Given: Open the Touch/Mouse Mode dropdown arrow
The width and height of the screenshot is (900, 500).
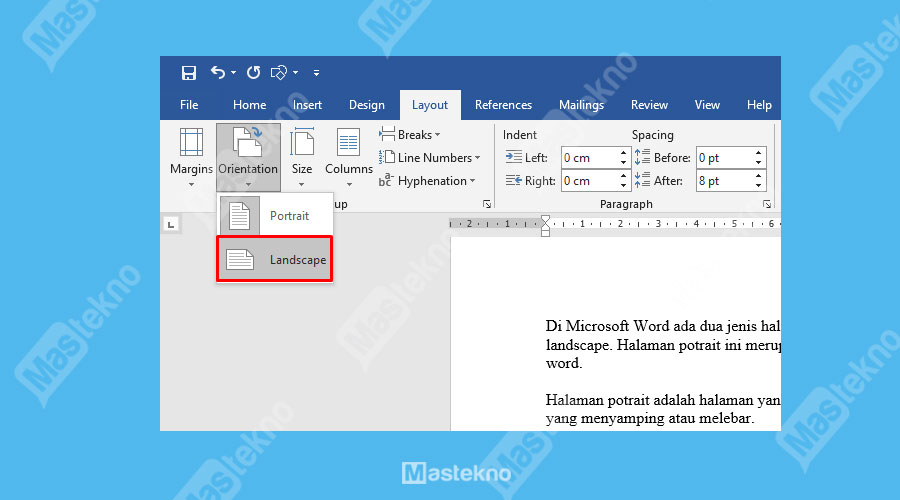Looking at the screenshot, I should click(296, 73).
